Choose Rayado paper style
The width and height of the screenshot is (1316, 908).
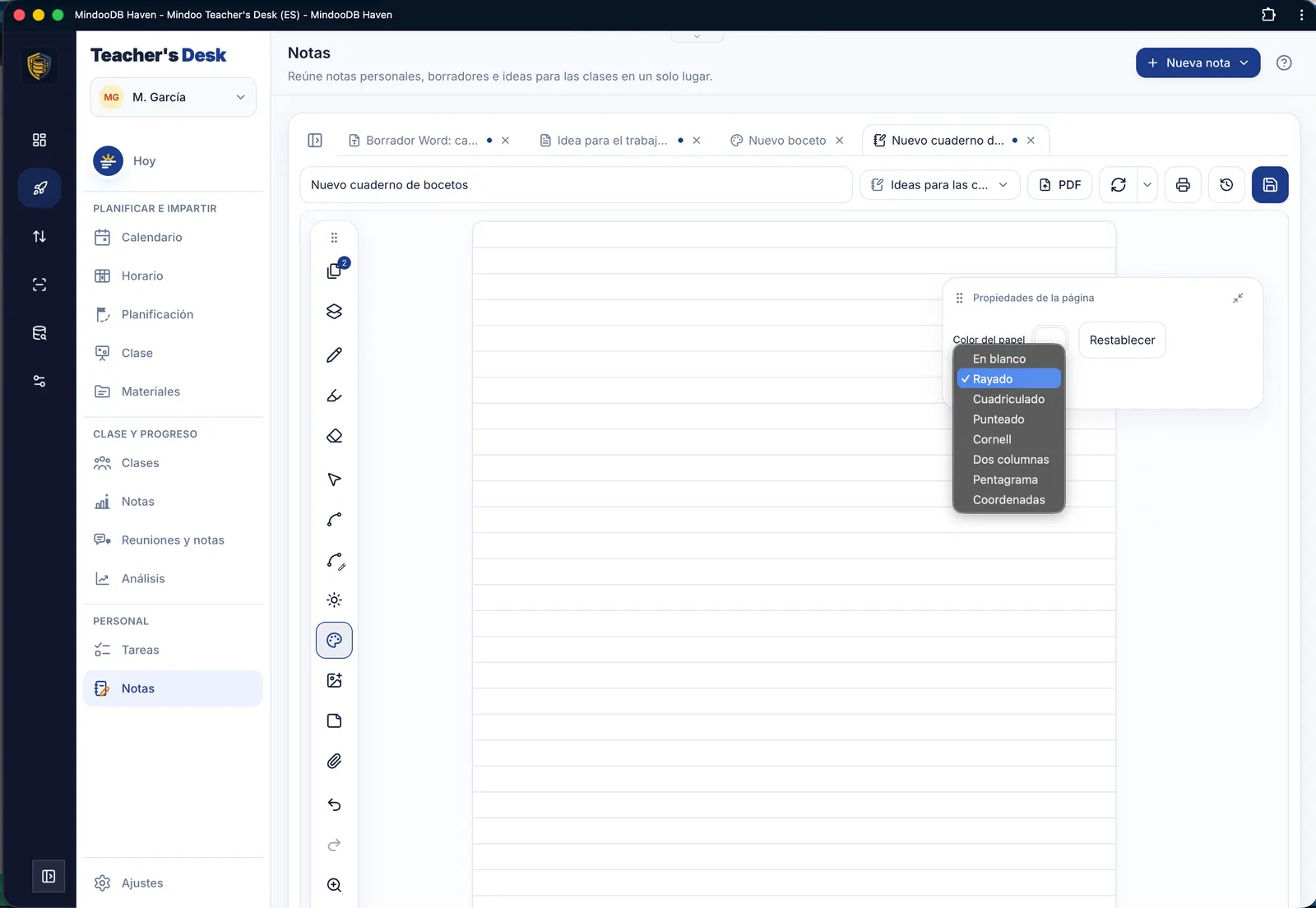coord(1008,379)
